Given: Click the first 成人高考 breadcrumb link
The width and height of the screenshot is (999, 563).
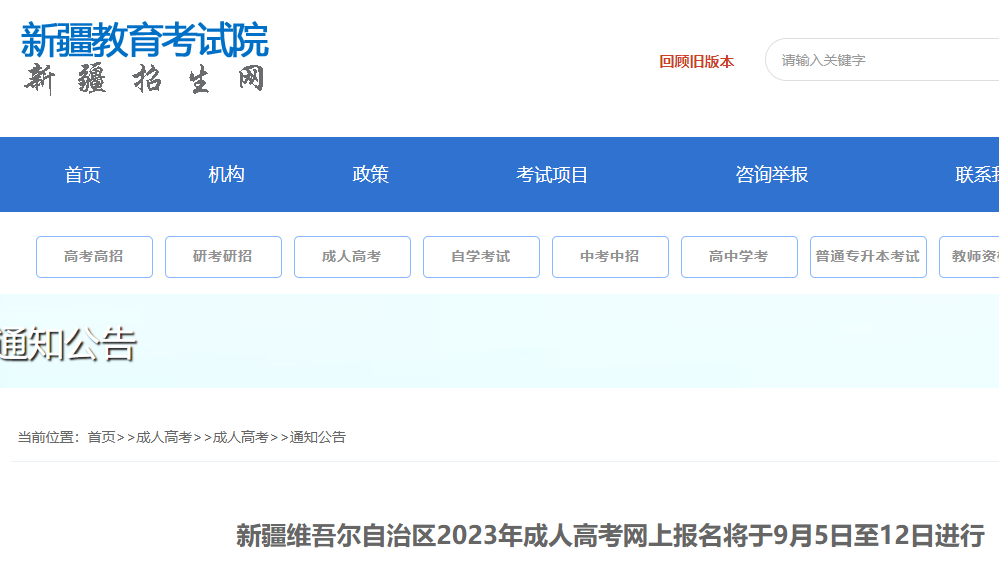Looking at the screenshot, I should (x=164, y=438).
